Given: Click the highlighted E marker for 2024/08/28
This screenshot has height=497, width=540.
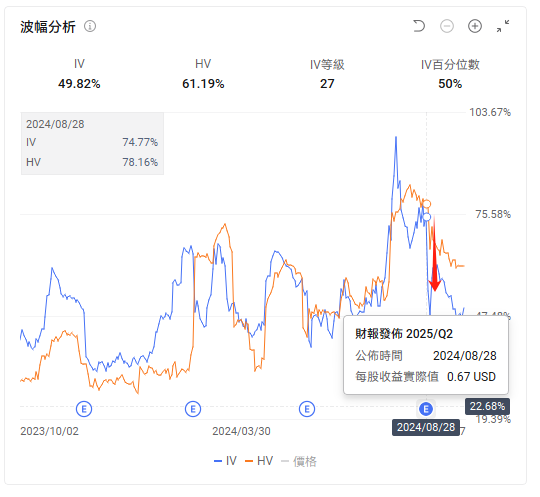Looking at the screenshot, I should pyautogui.click(x=426, y=409).
